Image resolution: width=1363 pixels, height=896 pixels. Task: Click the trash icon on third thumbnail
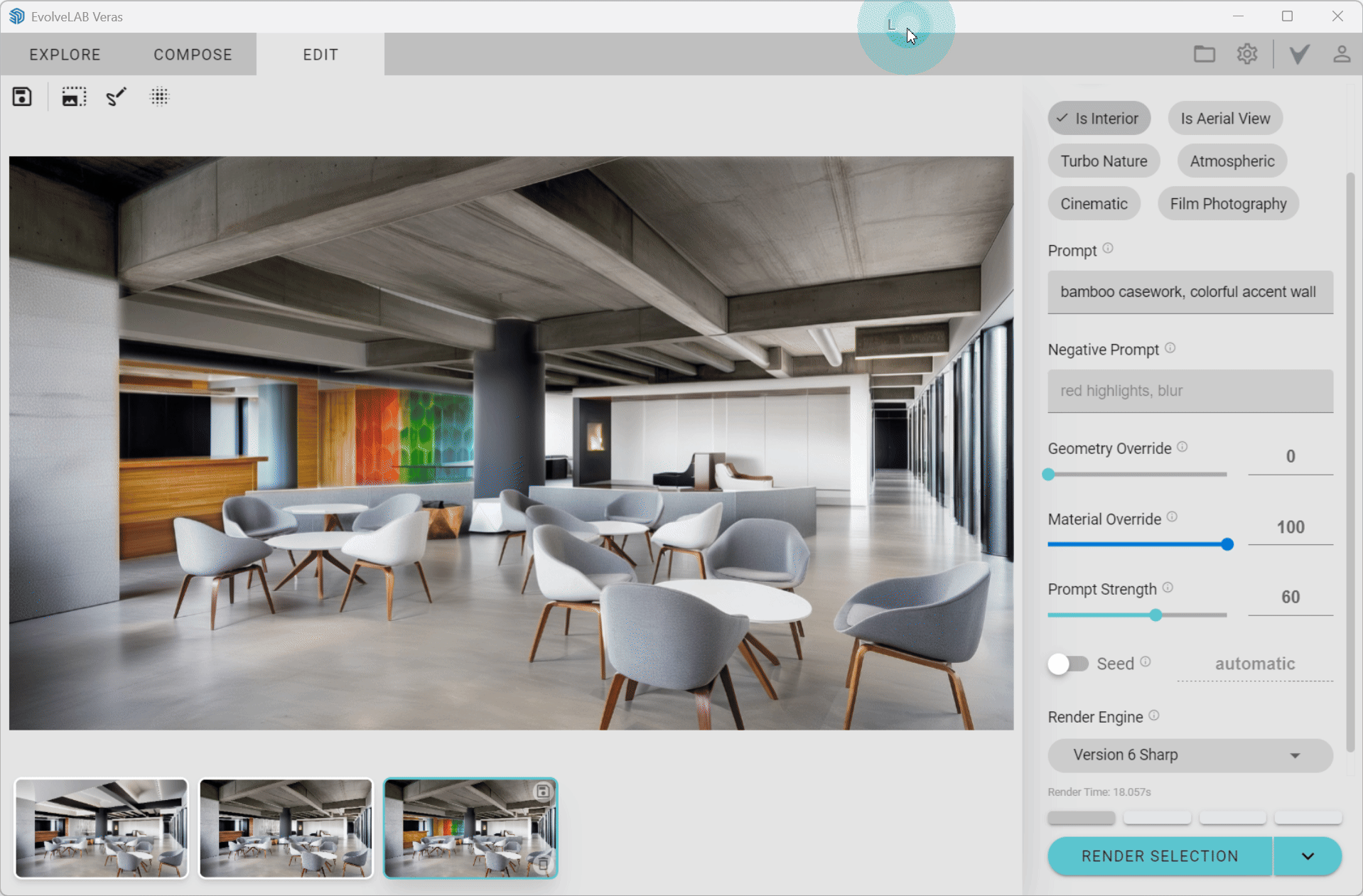pos(542,864)
